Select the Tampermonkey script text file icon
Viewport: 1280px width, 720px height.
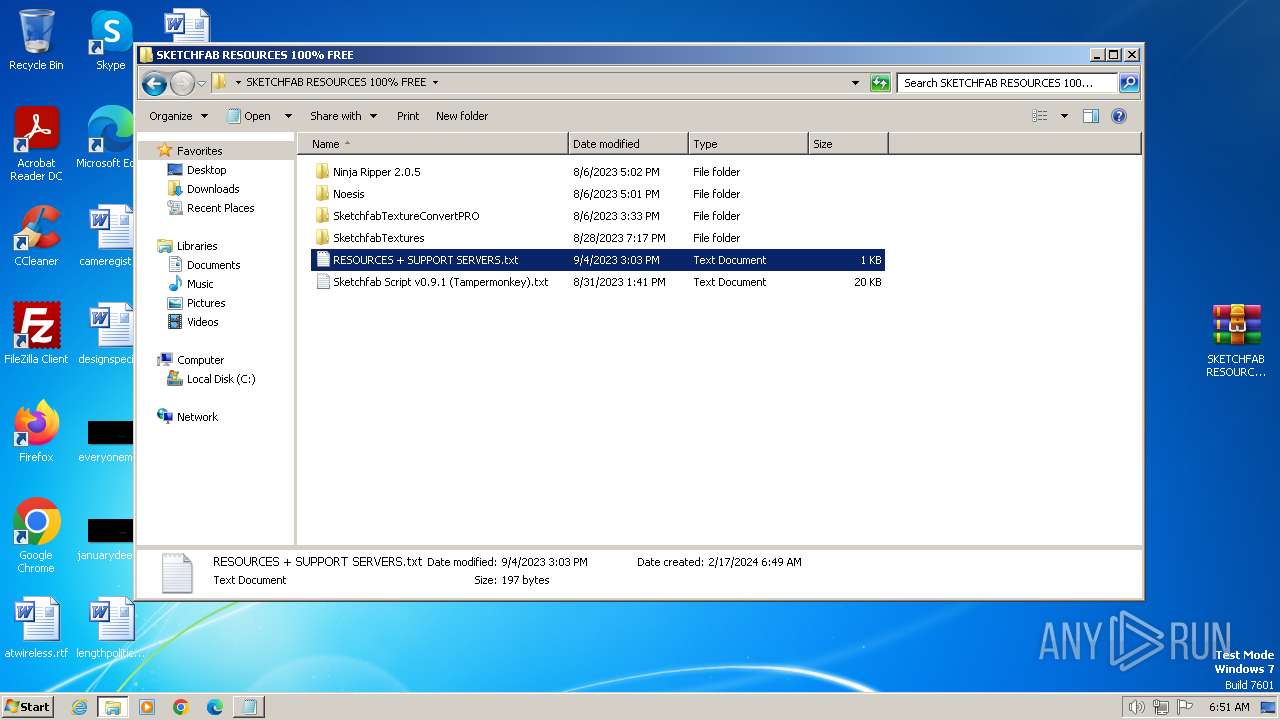pos(322,282)
